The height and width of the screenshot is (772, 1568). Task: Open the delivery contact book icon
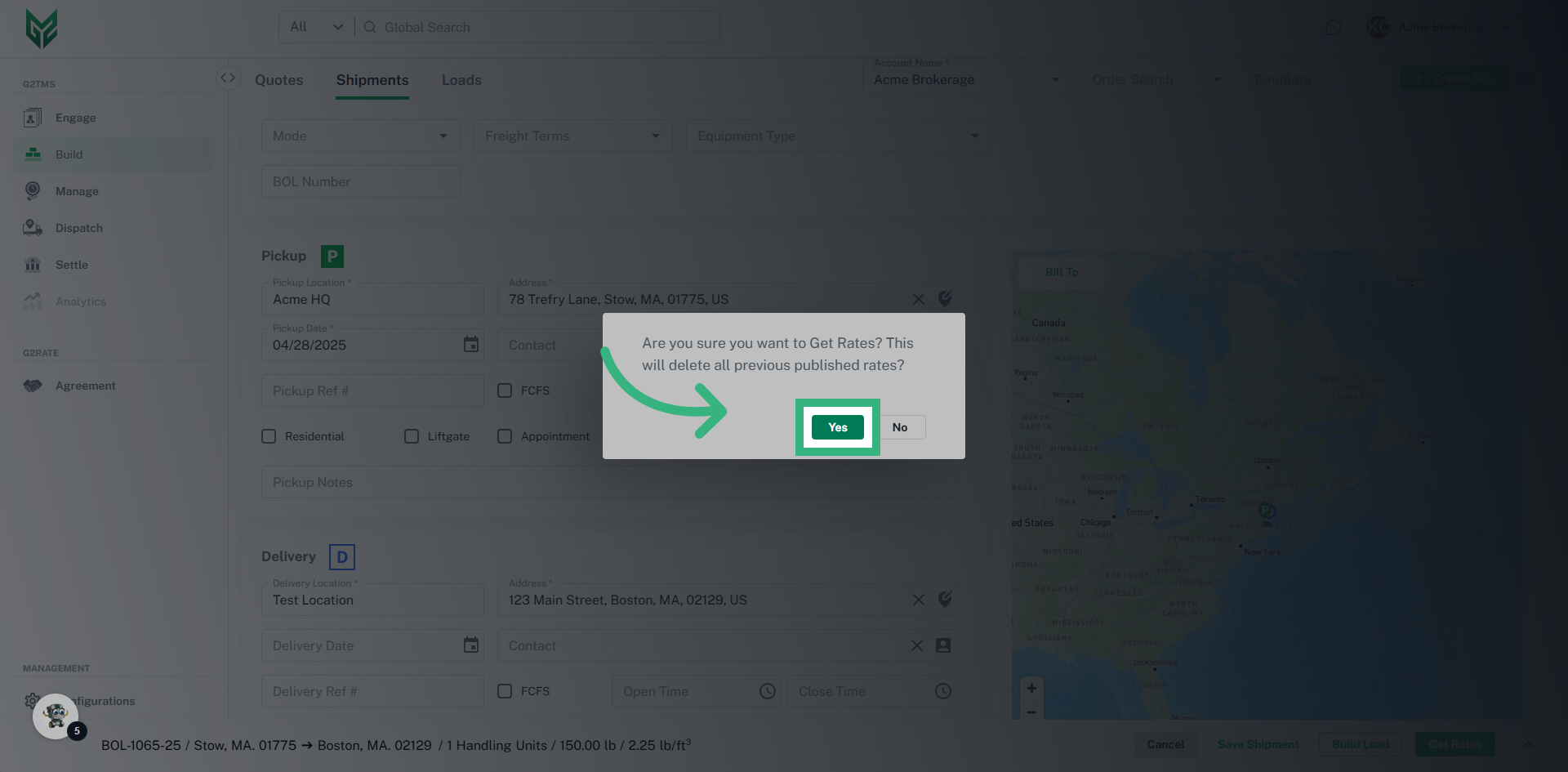tap(943, 645)
